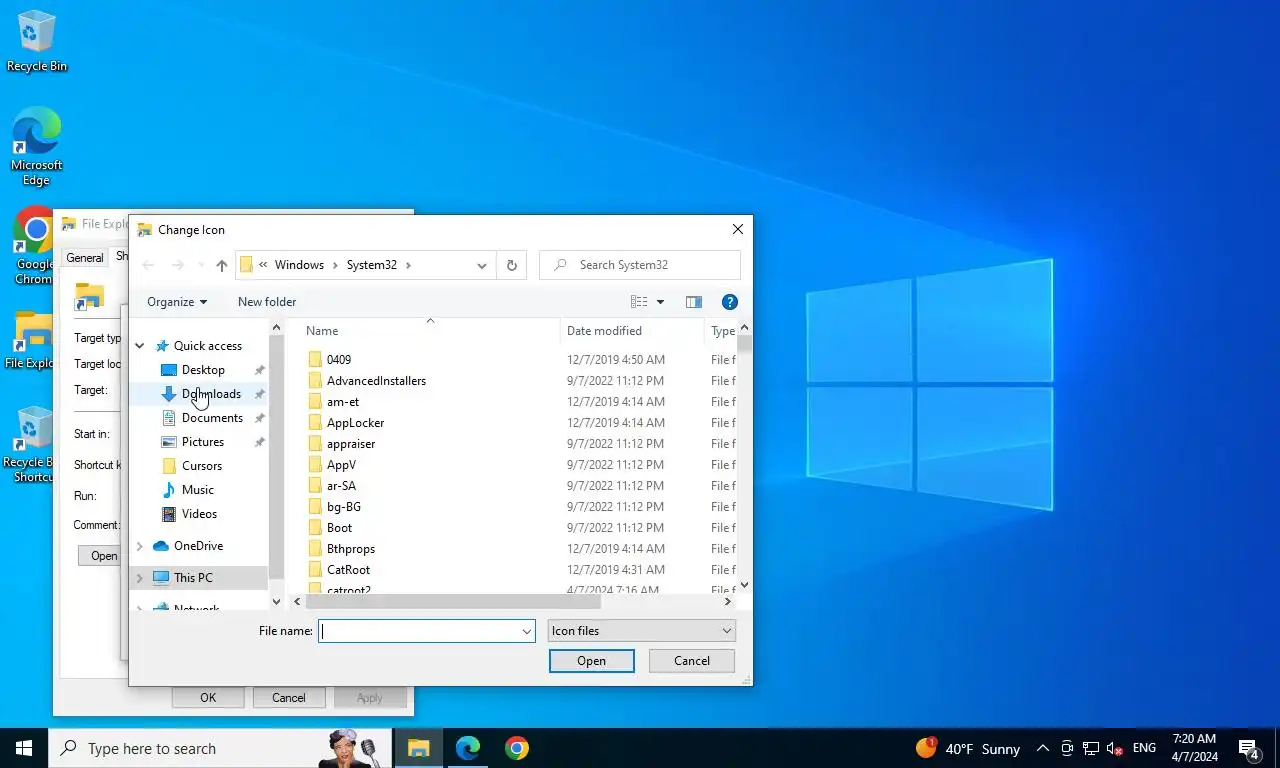Click the horizontal scrollbar of file list

453,602
